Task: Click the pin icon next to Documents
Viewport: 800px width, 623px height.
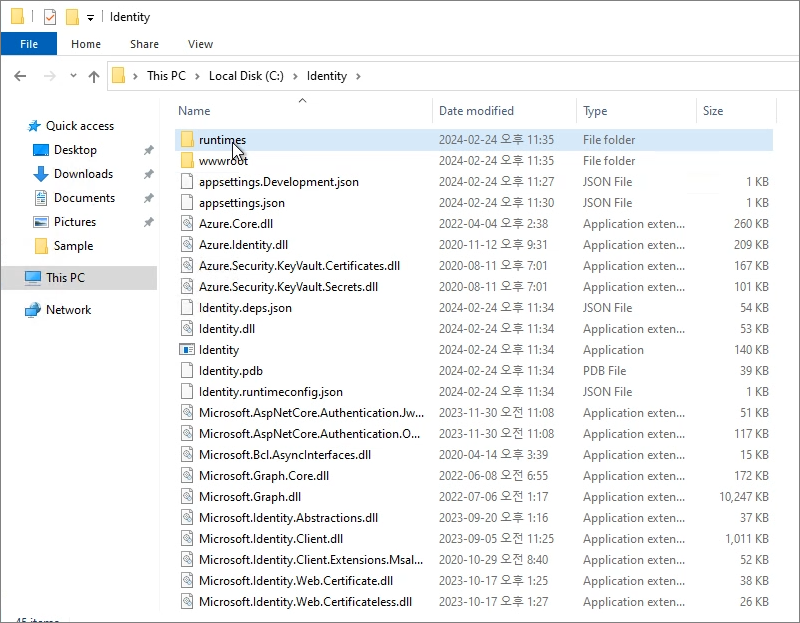Action: click(148, 198)
